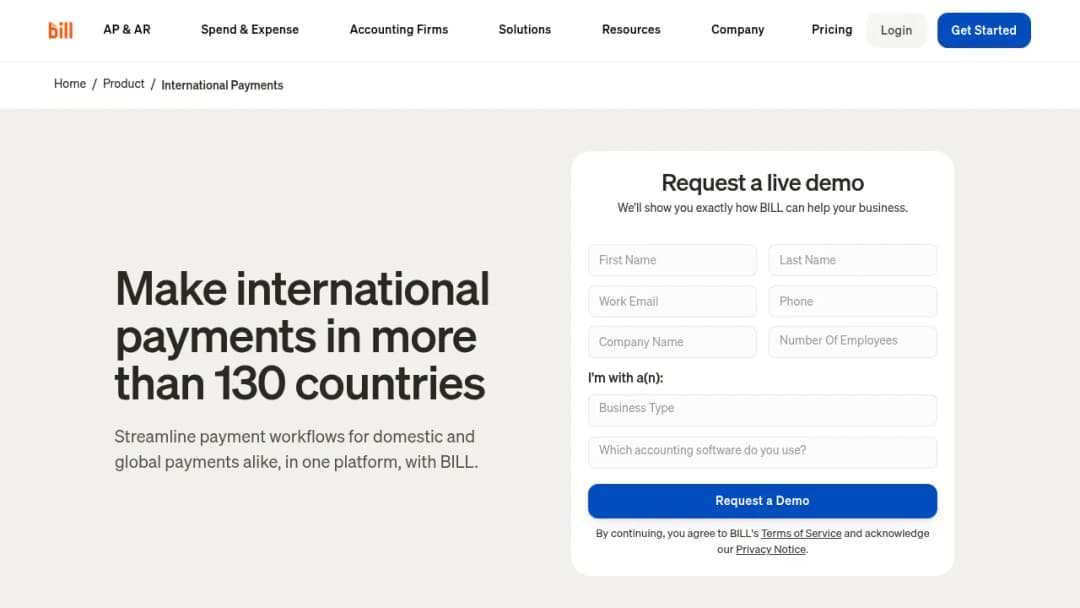Click the "Streamline payment workflows" paragraph
The height and width of the screenshot is (608, 1080).
pos(295,449)
